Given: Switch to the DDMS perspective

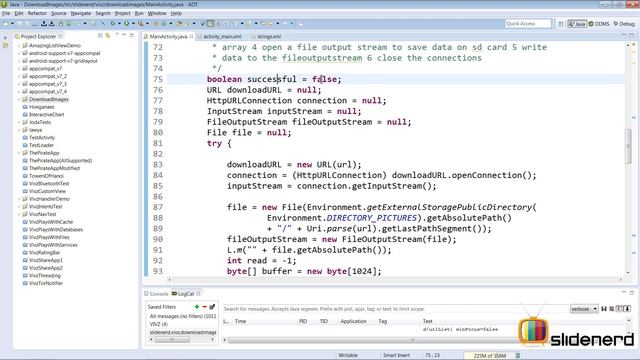Looking at the screenshot, I should 599,24.
